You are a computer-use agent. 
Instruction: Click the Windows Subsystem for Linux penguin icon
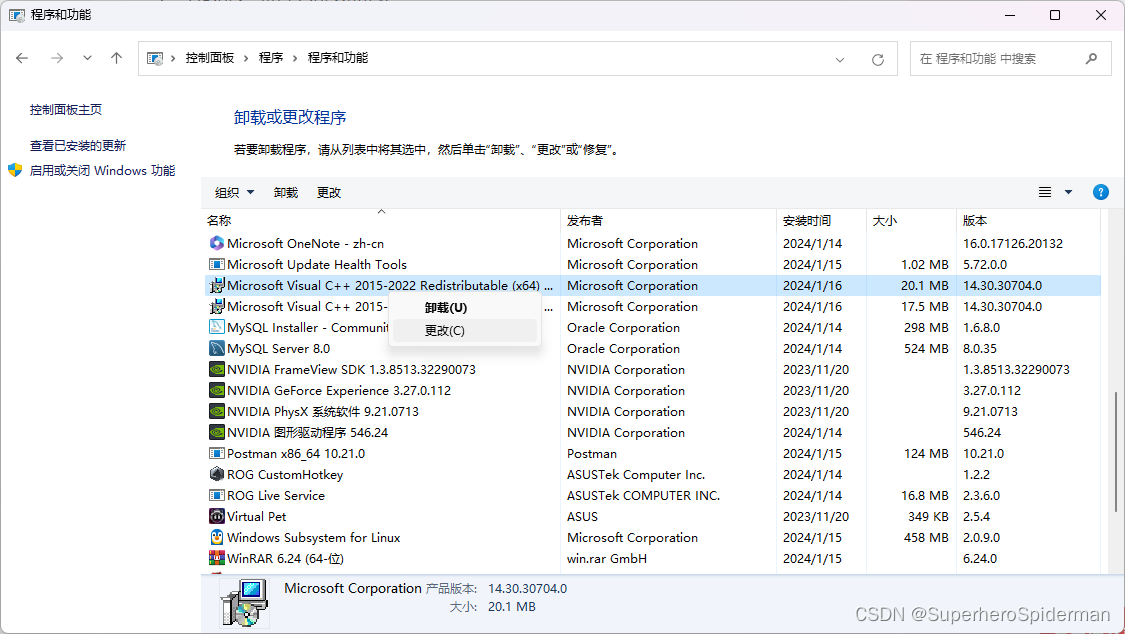217,537
